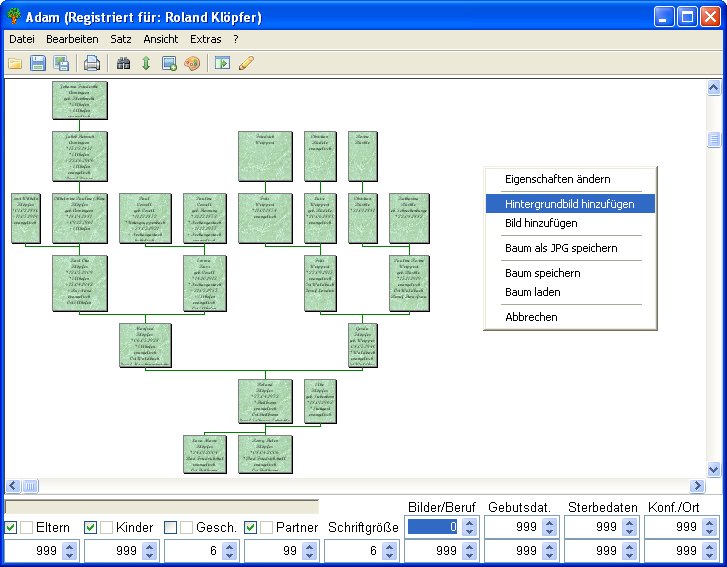Click the horizontal scrollbar thumb
This screenshot has width=727, height=567.
tap(30, 485)
